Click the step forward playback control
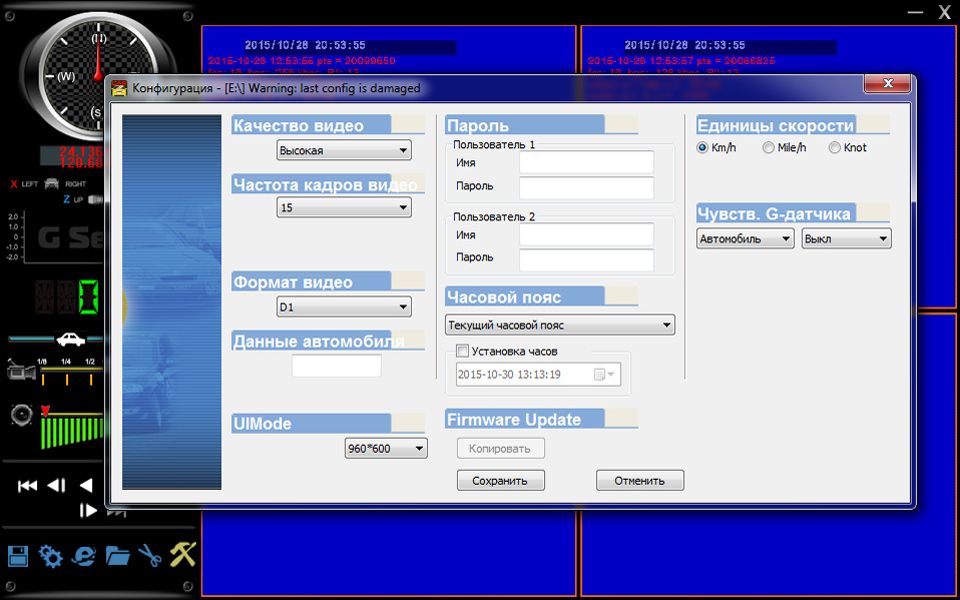 click(x=87, y=509)
